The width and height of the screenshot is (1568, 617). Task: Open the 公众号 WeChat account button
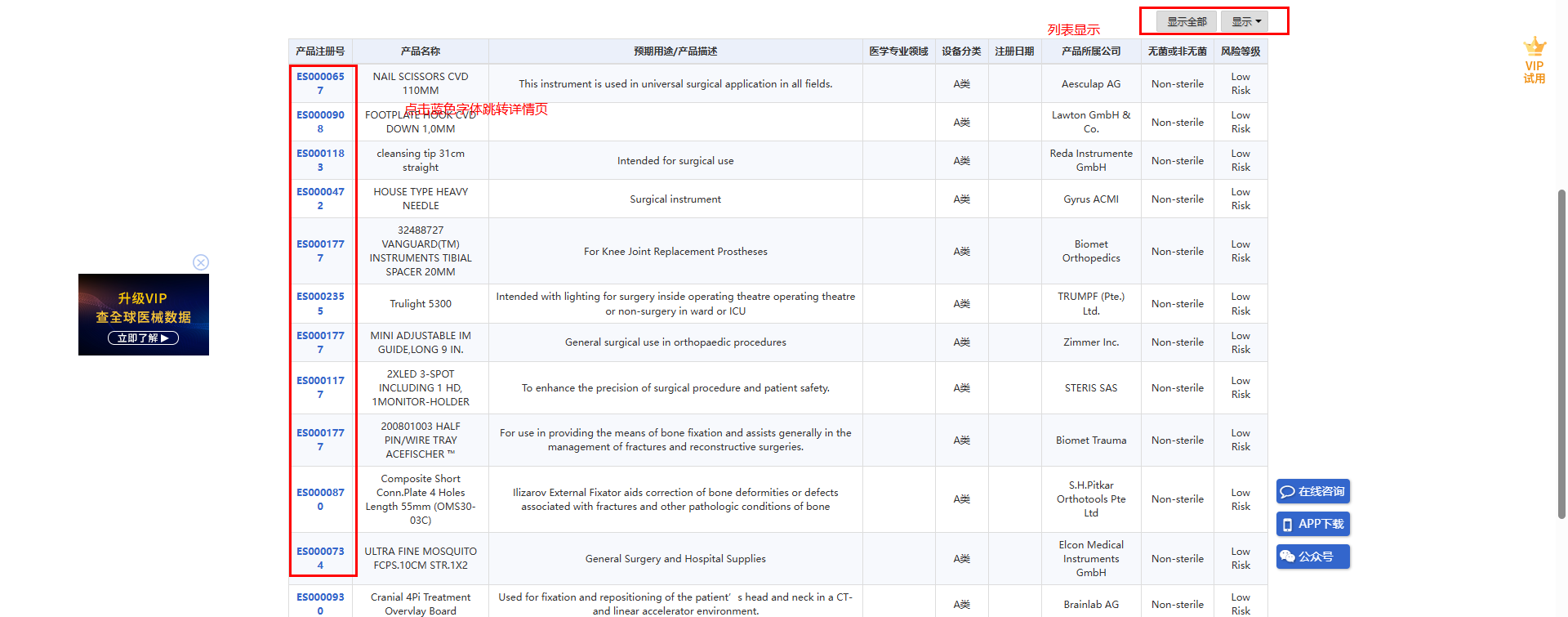point(1313,557)
